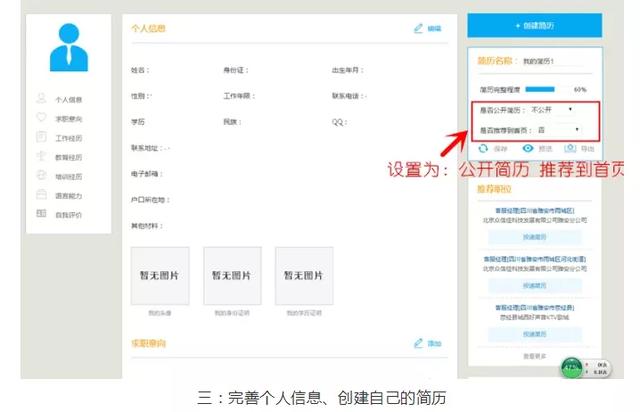This screenshot has height=412, width=640.
Task: Click the 导出 export icon
Action: pos(570,148)
